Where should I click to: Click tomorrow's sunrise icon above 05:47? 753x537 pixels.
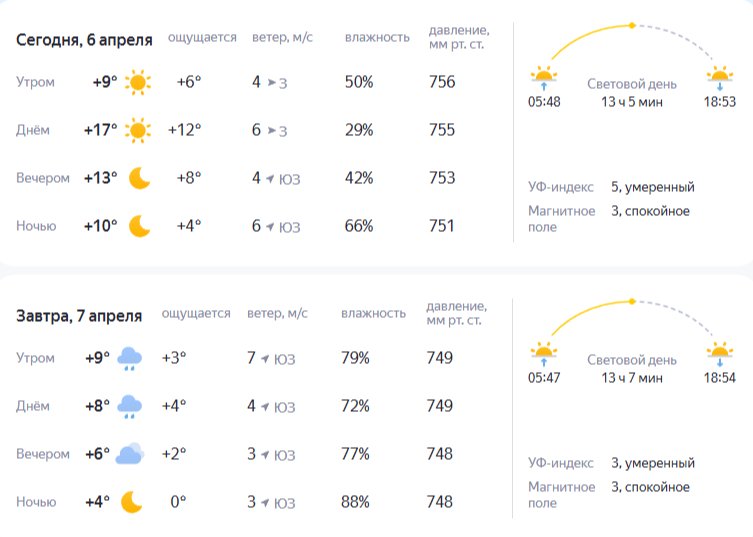tap(543, 353)
